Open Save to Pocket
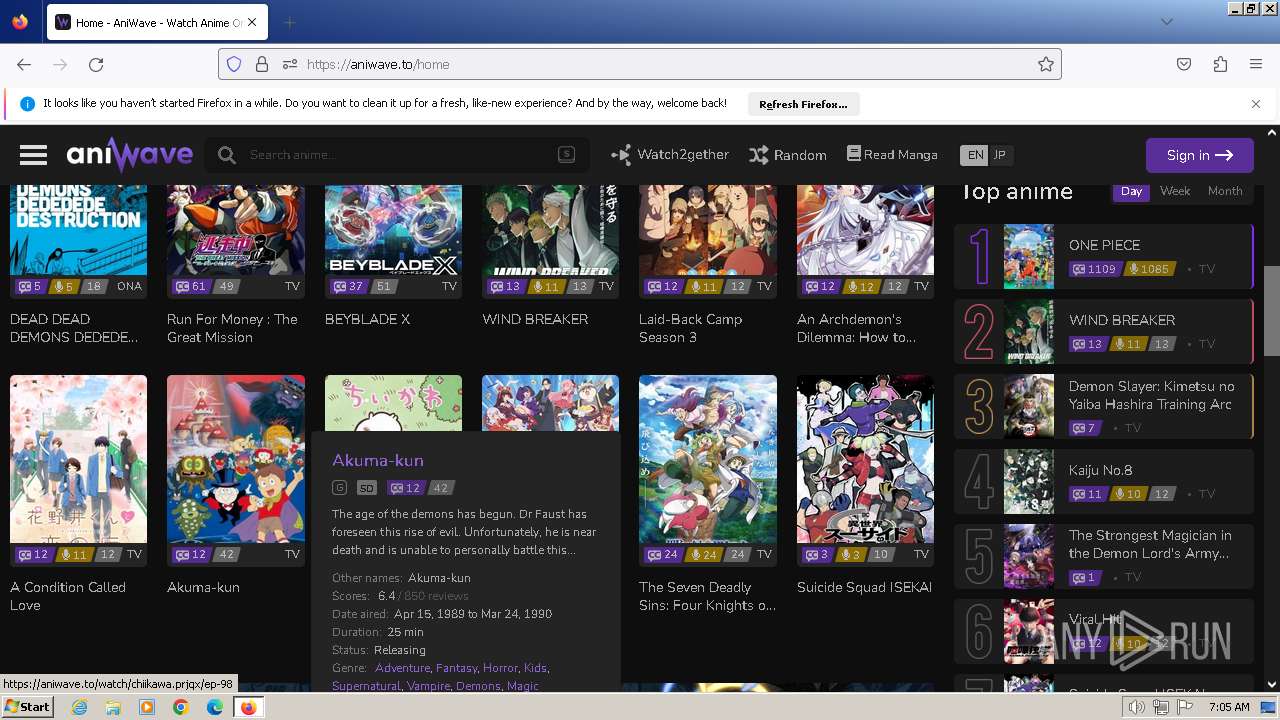 click(1184, 64)
